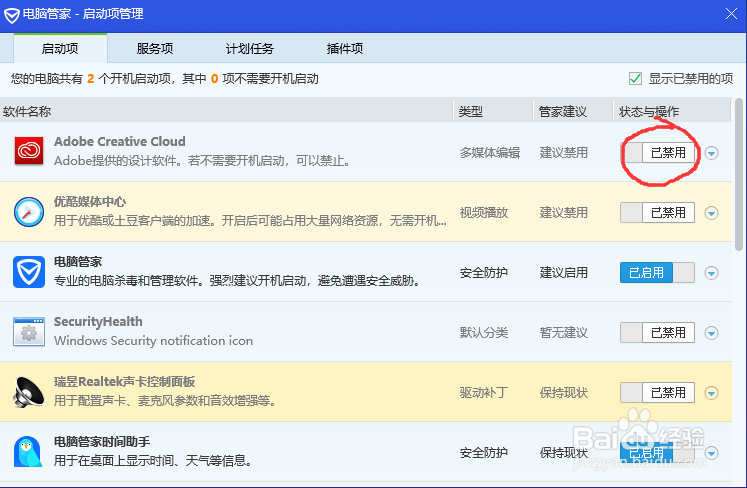
Task: Switch to the 服务项 tab
Action: pyautogui.click(x=155, y=49)
